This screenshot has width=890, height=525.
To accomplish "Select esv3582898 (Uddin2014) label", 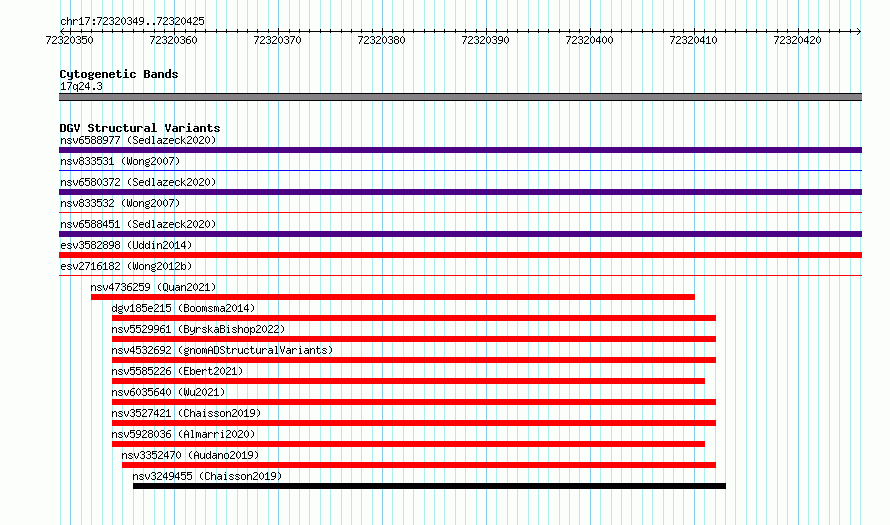I will click(126, 245).
